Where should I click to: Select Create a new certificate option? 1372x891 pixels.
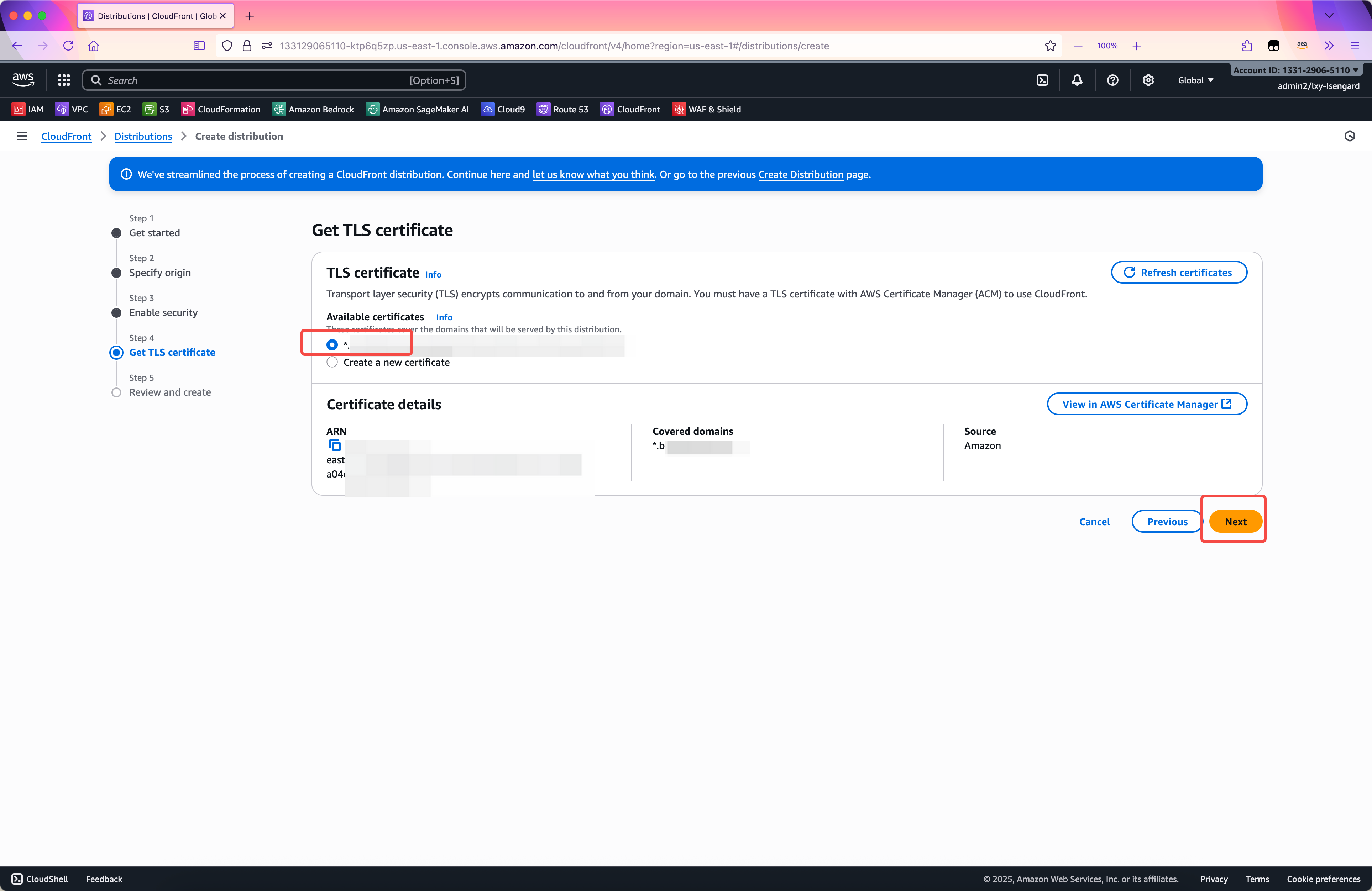click(x=332, y=363)
